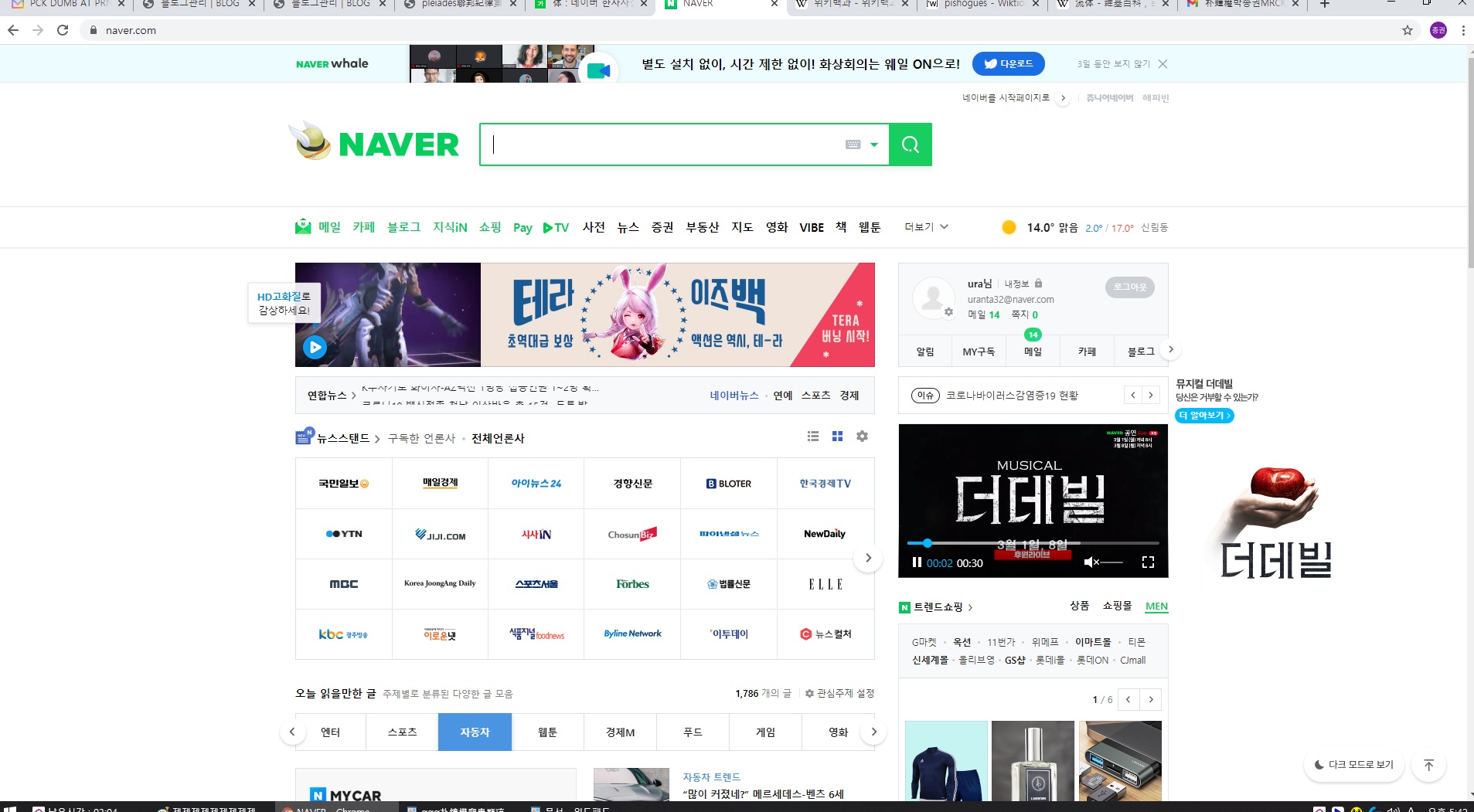Click the lock icon next to 내정보
This screenshot has width=1474, height=812.
click(x=1038, y=284)
